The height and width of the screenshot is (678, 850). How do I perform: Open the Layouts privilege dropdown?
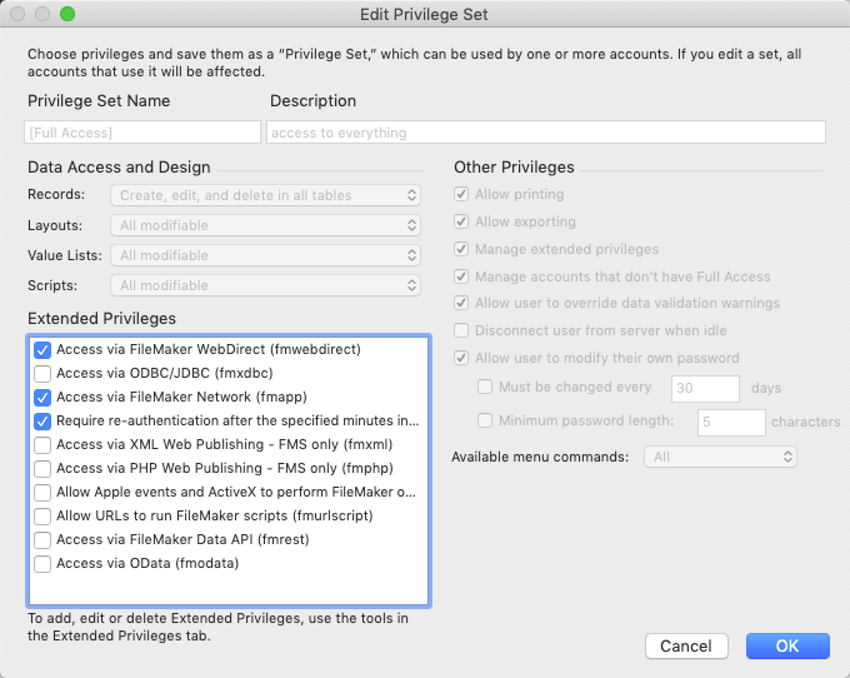266,225
